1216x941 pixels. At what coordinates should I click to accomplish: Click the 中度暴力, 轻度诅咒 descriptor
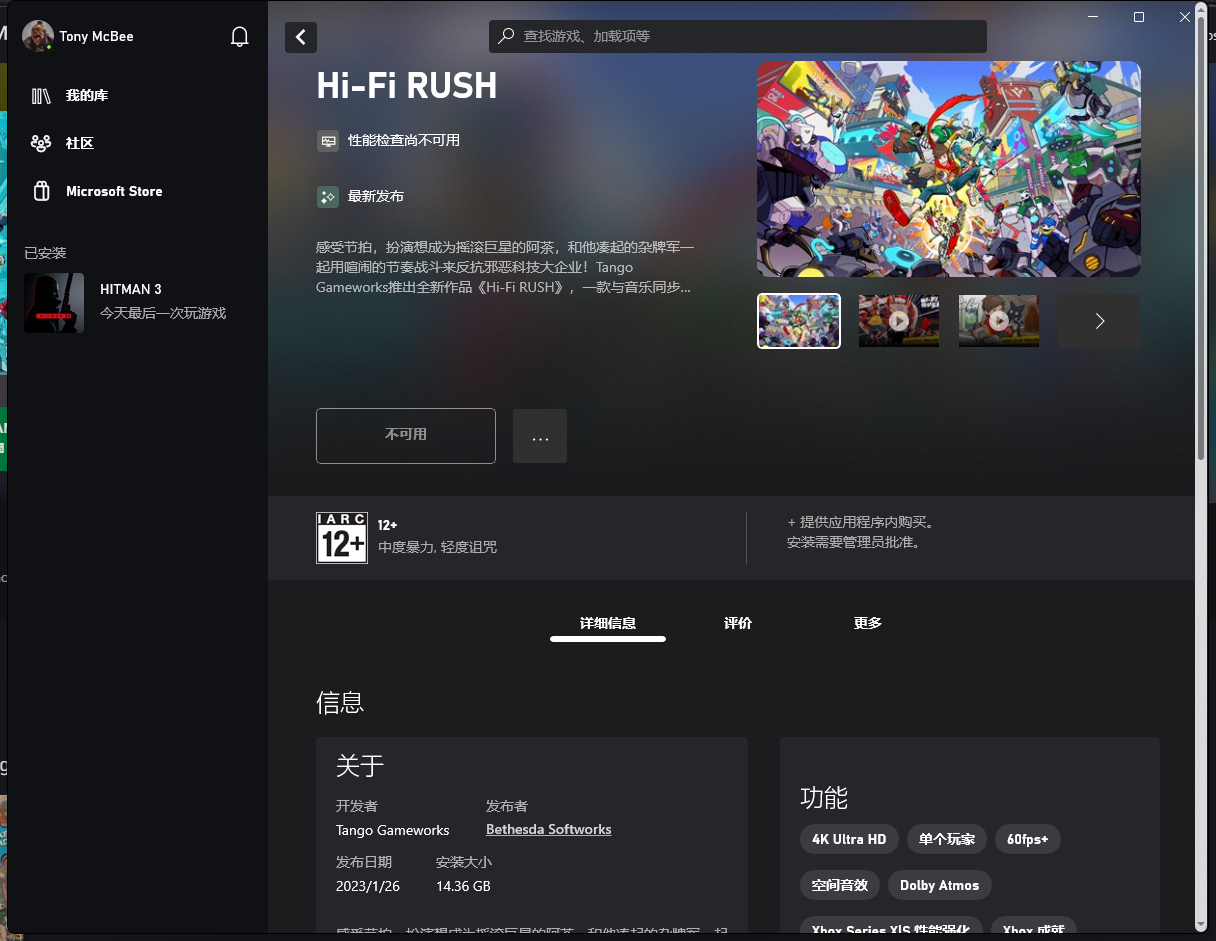click(x=437, y=548)
